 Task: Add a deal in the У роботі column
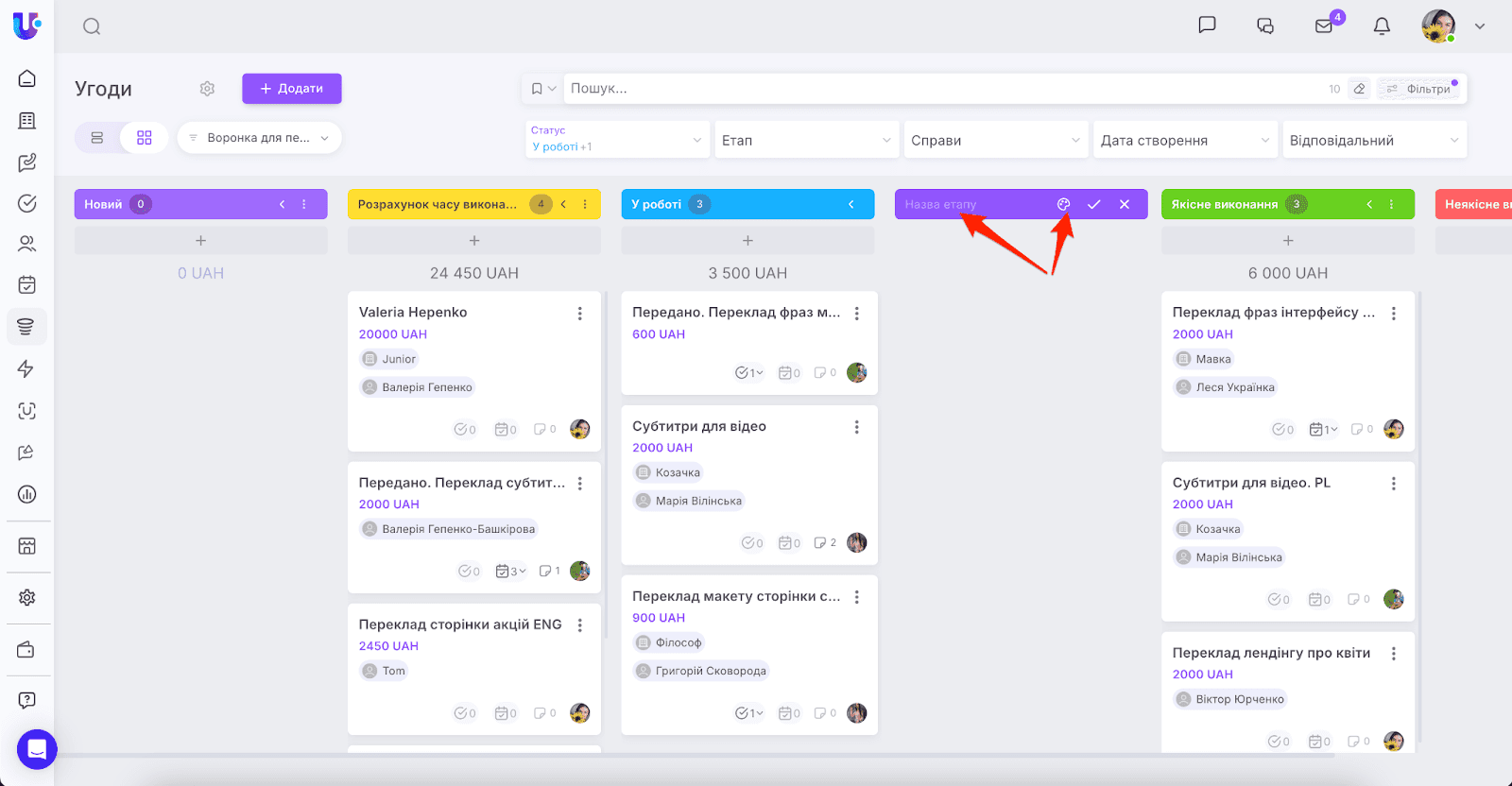click(747, 241)
